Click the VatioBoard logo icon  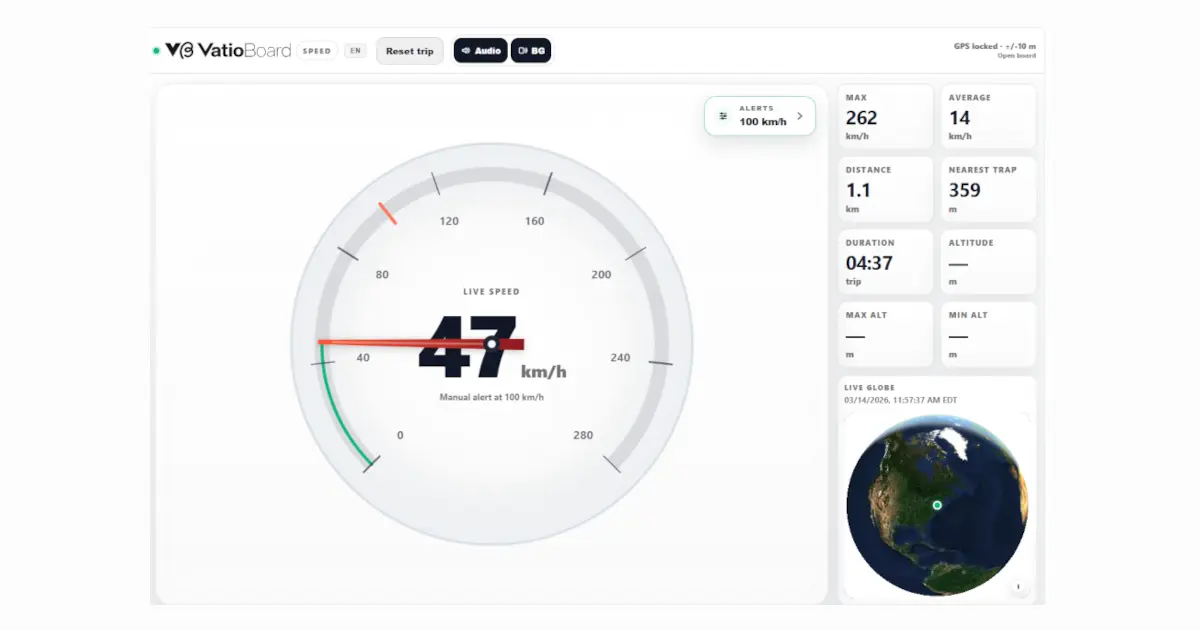179,50
